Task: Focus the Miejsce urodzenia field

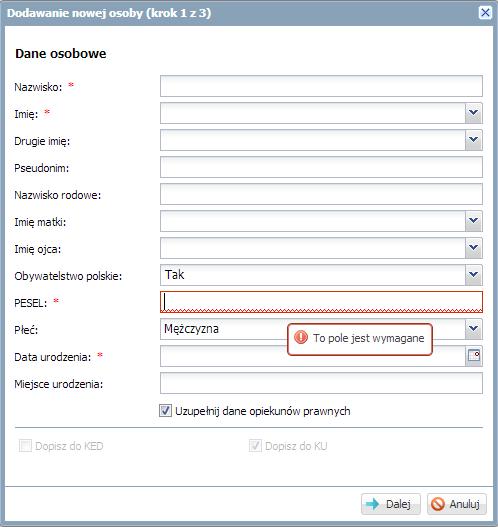Action: [321, 383]
